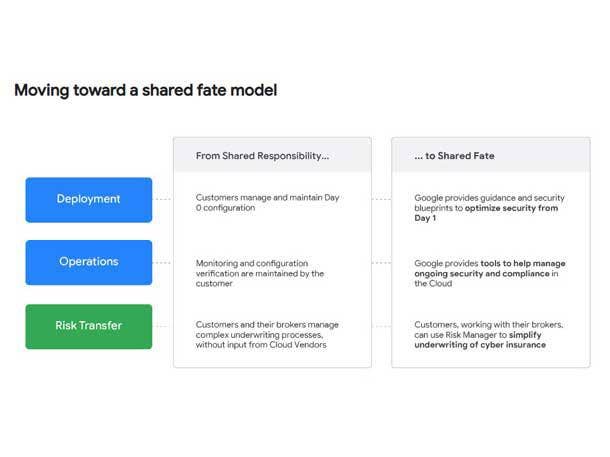610x457 pixels.
Task: Click the dashed line between panels in Risk Transfer row
Action: 381,326
